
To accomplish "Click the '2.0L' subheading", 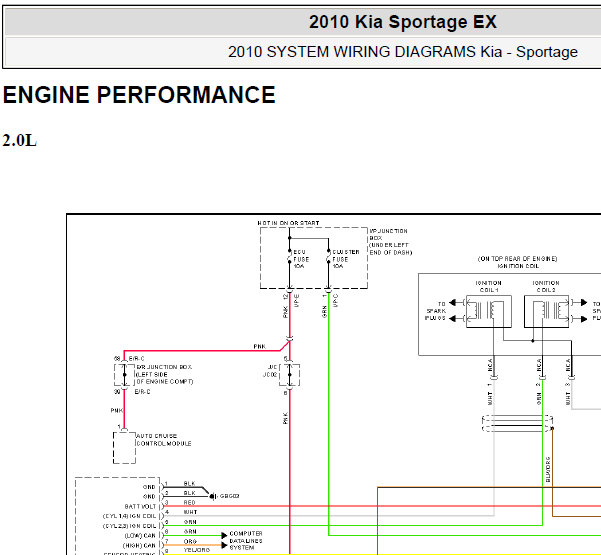I will pos(19,141).
